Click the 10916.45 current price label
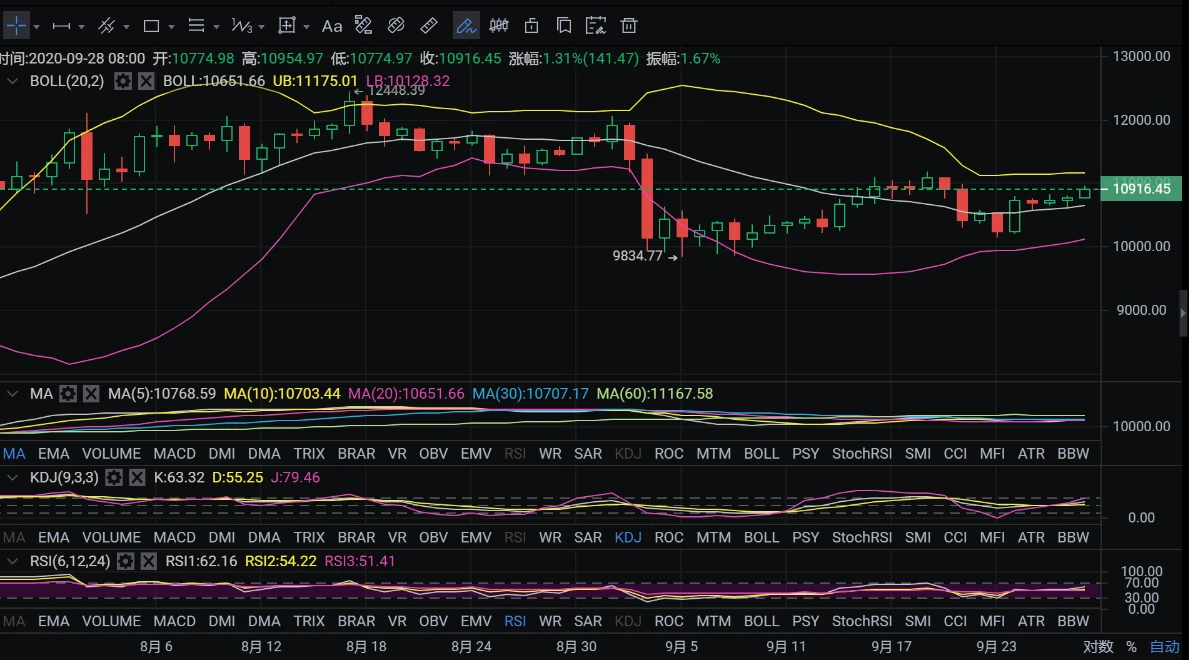The image size is (1189, 660). pyautogui.click(x=1141, y=188)
